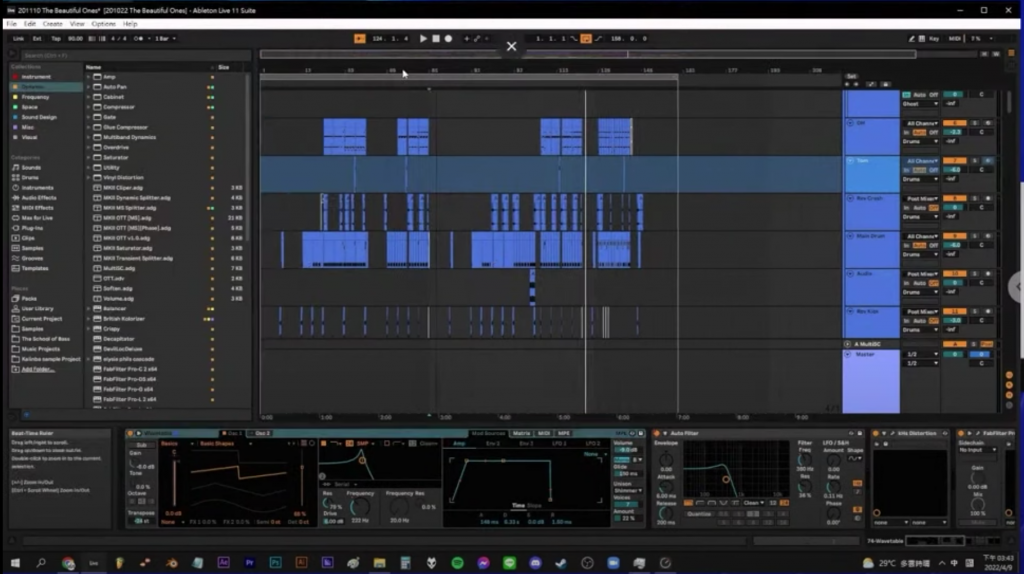Screen dimensions: 1024x574
Task: Toggle the Wavetable device activator
Action: [130, 434]
